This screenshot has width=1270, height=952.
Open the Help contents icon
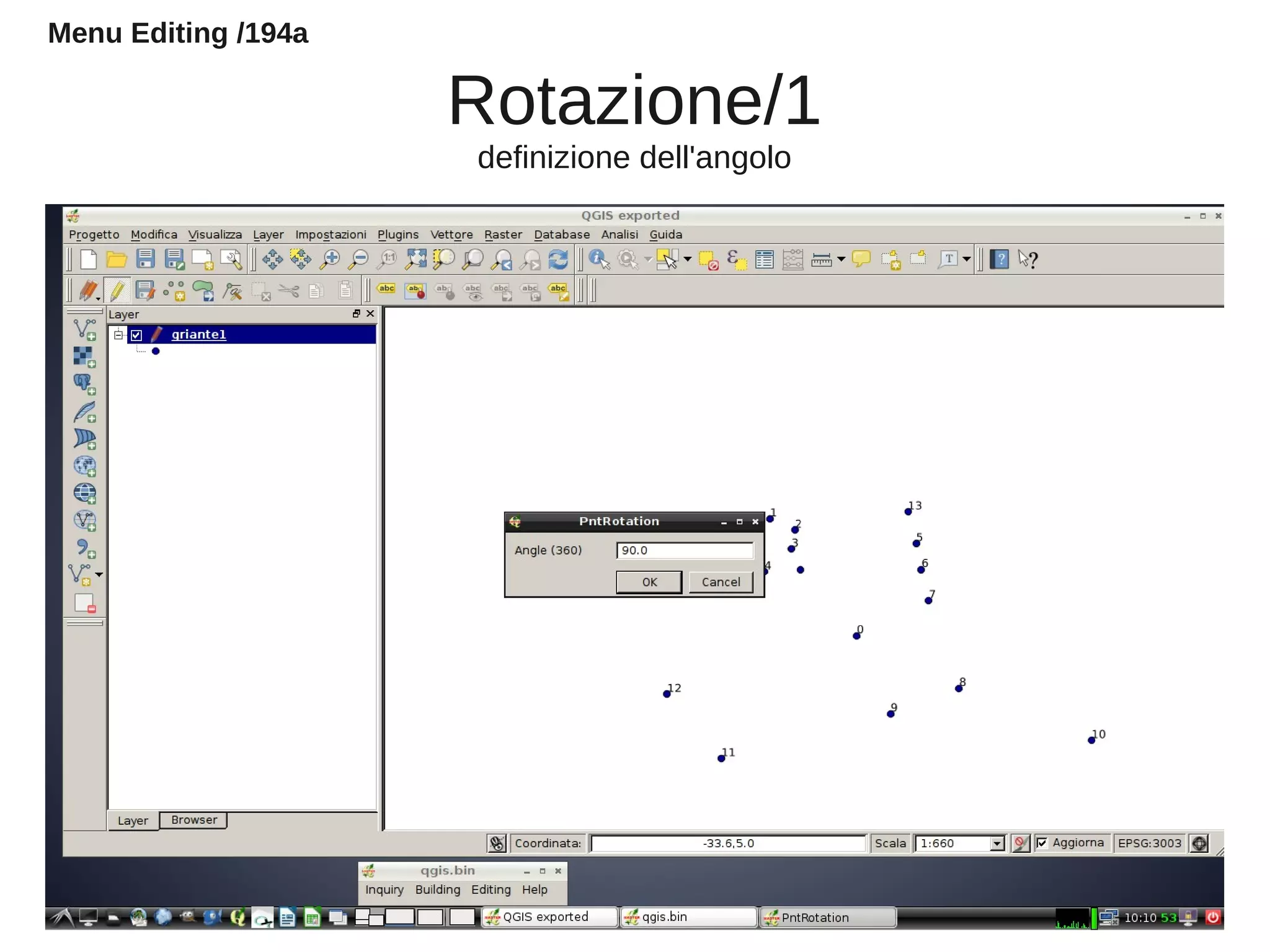pyautogui.click(x=999, y=259)
